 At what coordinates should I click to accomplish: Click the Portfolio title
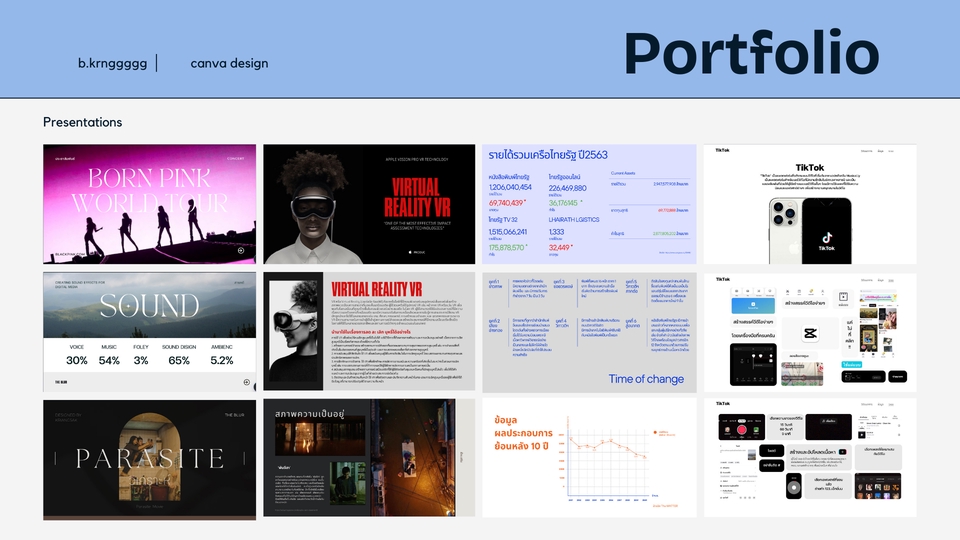[x=752, y=53]
